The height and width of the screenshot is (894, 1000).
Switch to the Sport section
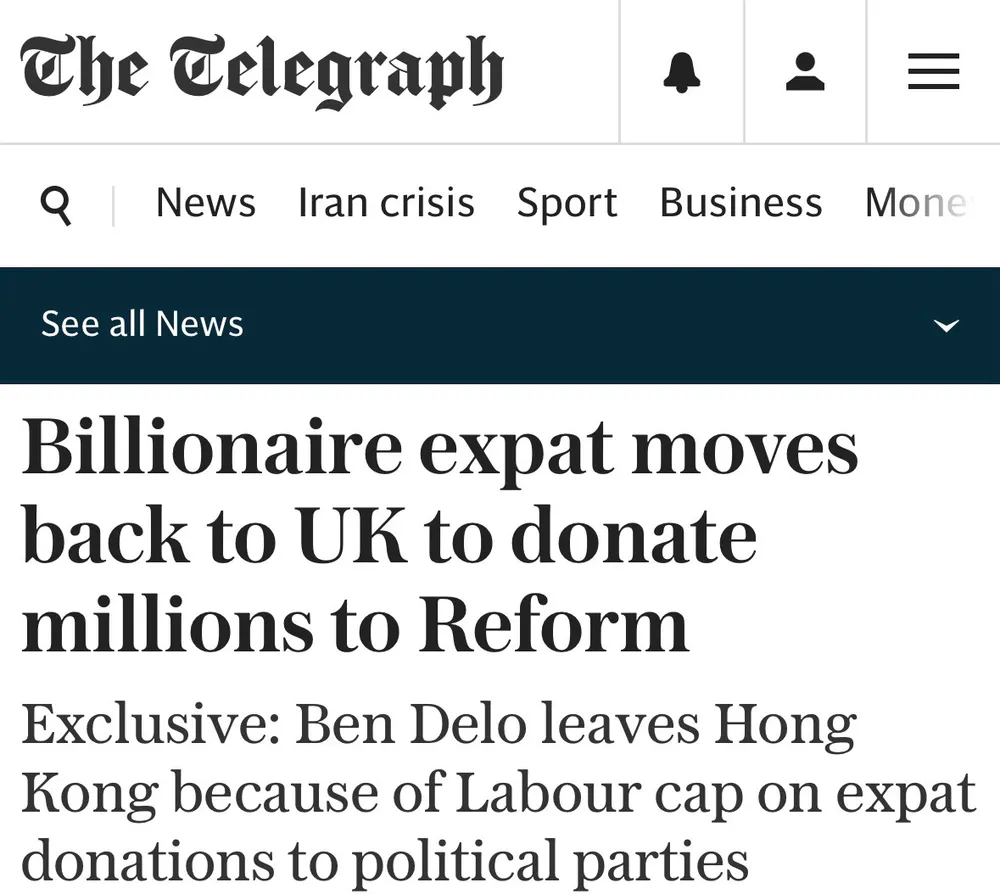click(x=567, y=203)
